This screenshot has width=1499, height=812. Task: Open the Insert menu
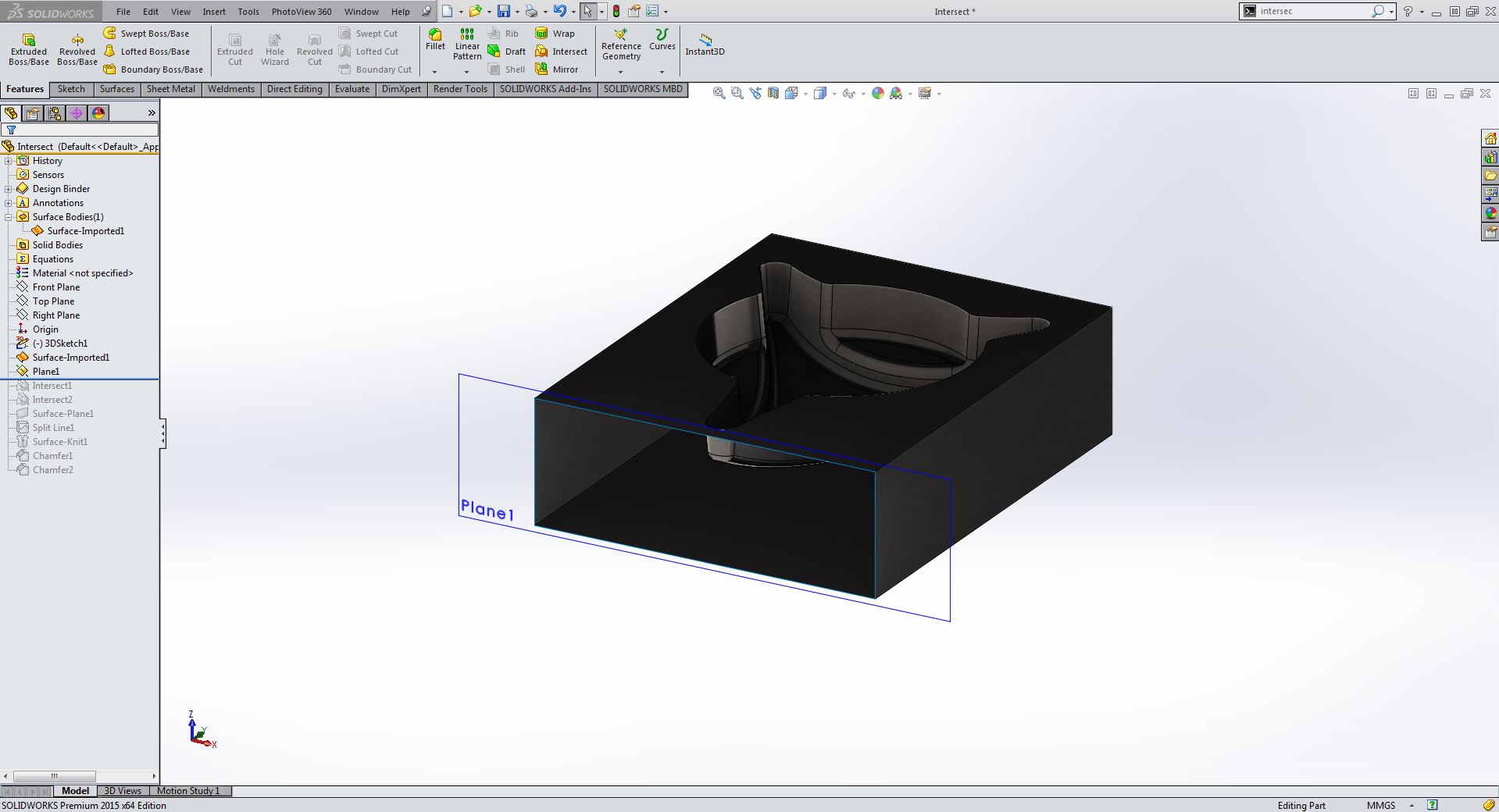coord(214,12)
